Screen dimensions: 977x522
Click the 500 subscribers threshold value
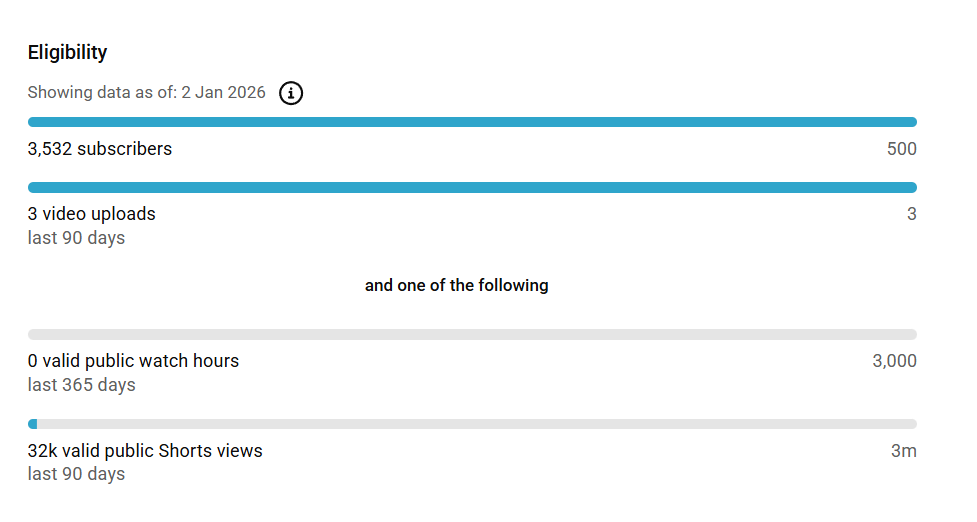pos(901,149)
